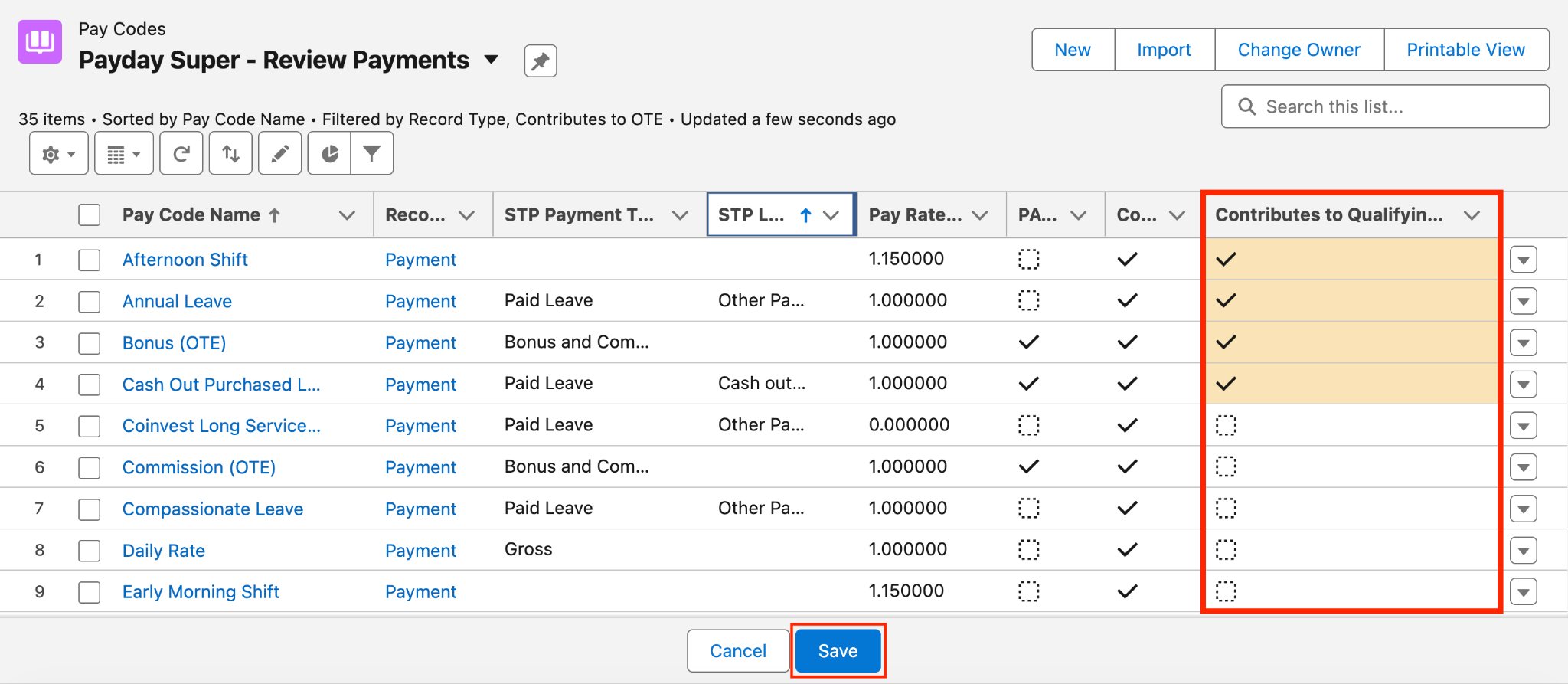
Task: Select the Afternoon Shift row checkbox
Action: (x=90, y=260)
